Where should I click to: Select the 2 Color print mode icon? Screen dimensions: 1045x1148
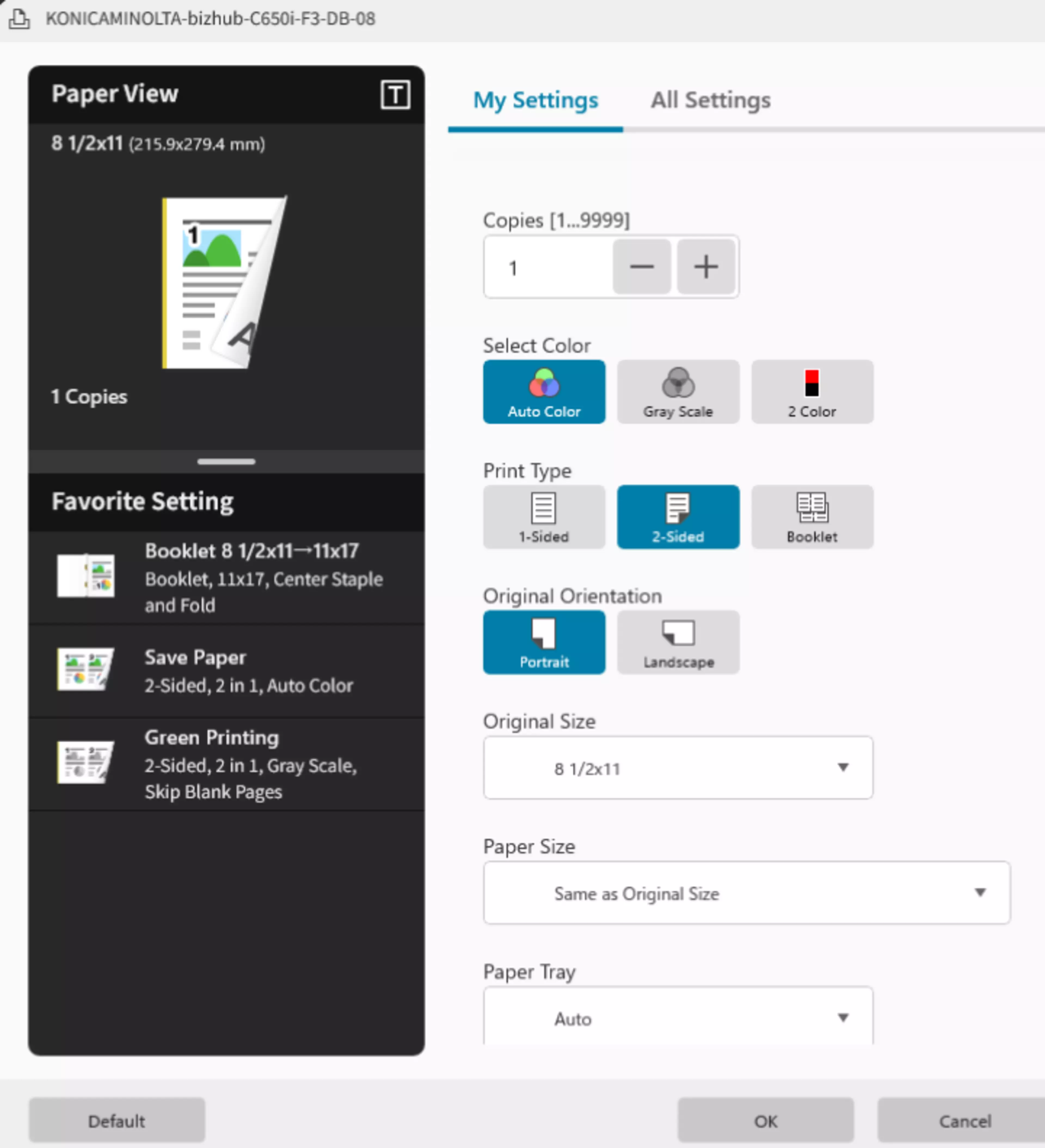(x=812, y=392)
